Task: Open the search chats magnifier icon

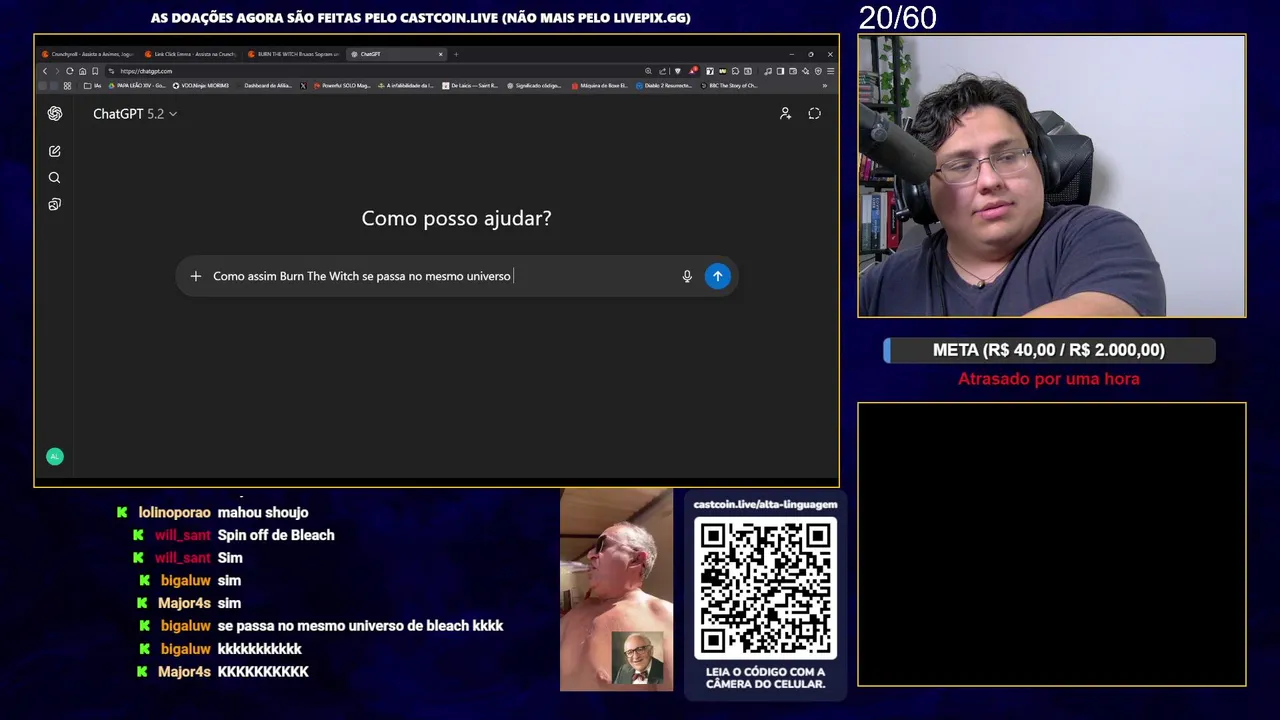Action: pyautogui.click(x=55, y=178)
